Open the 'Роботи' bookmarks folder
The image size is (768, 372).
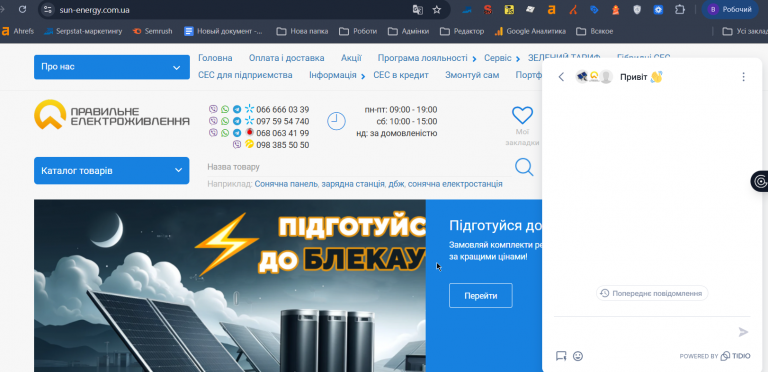point(359,31)
